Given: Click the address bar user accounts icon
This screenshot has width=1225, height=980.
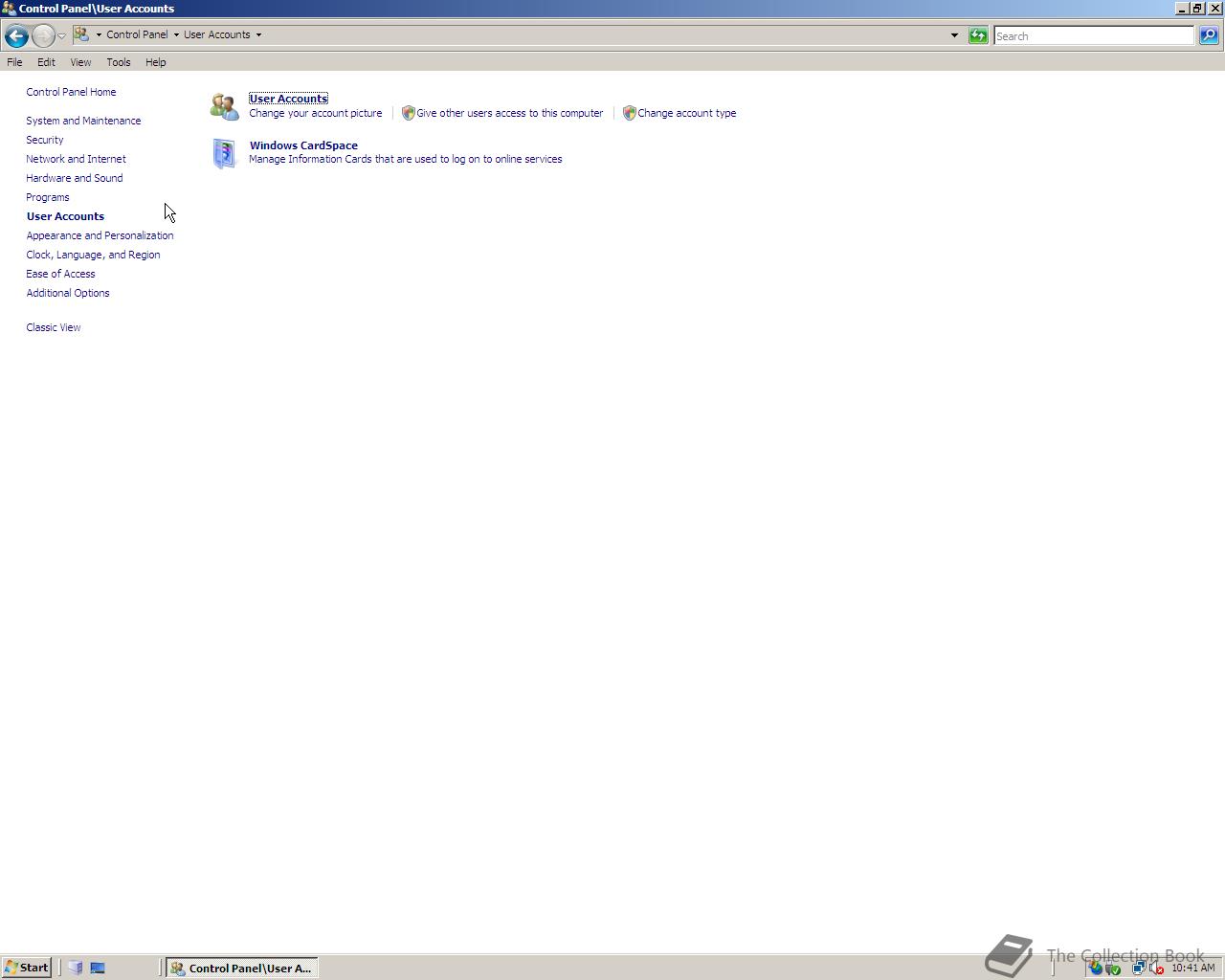Looking at the screenshot, I should (81, 34).
